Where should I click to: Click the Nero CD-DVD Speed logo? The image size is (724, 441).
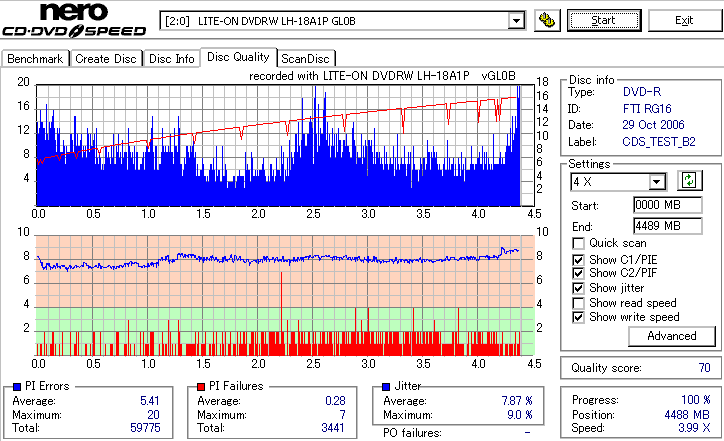tap(74, 20)
